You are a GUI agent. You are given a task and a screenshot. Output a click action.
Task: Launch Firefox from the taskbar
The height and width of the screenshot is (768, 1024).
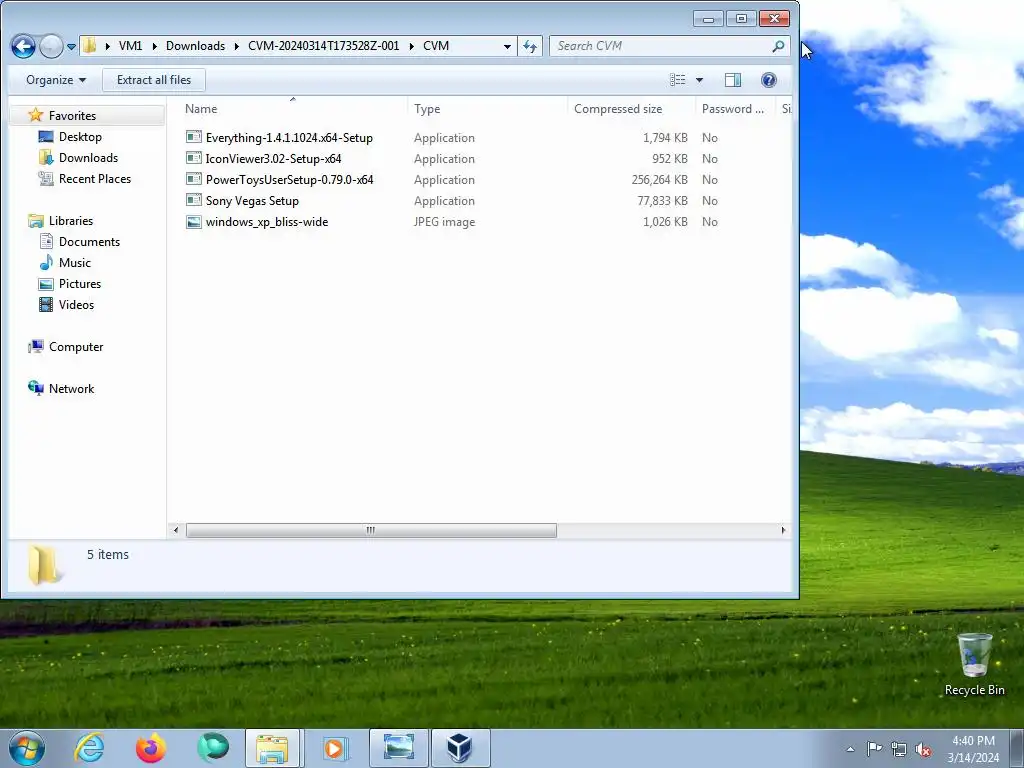click(x=150, y=748)
